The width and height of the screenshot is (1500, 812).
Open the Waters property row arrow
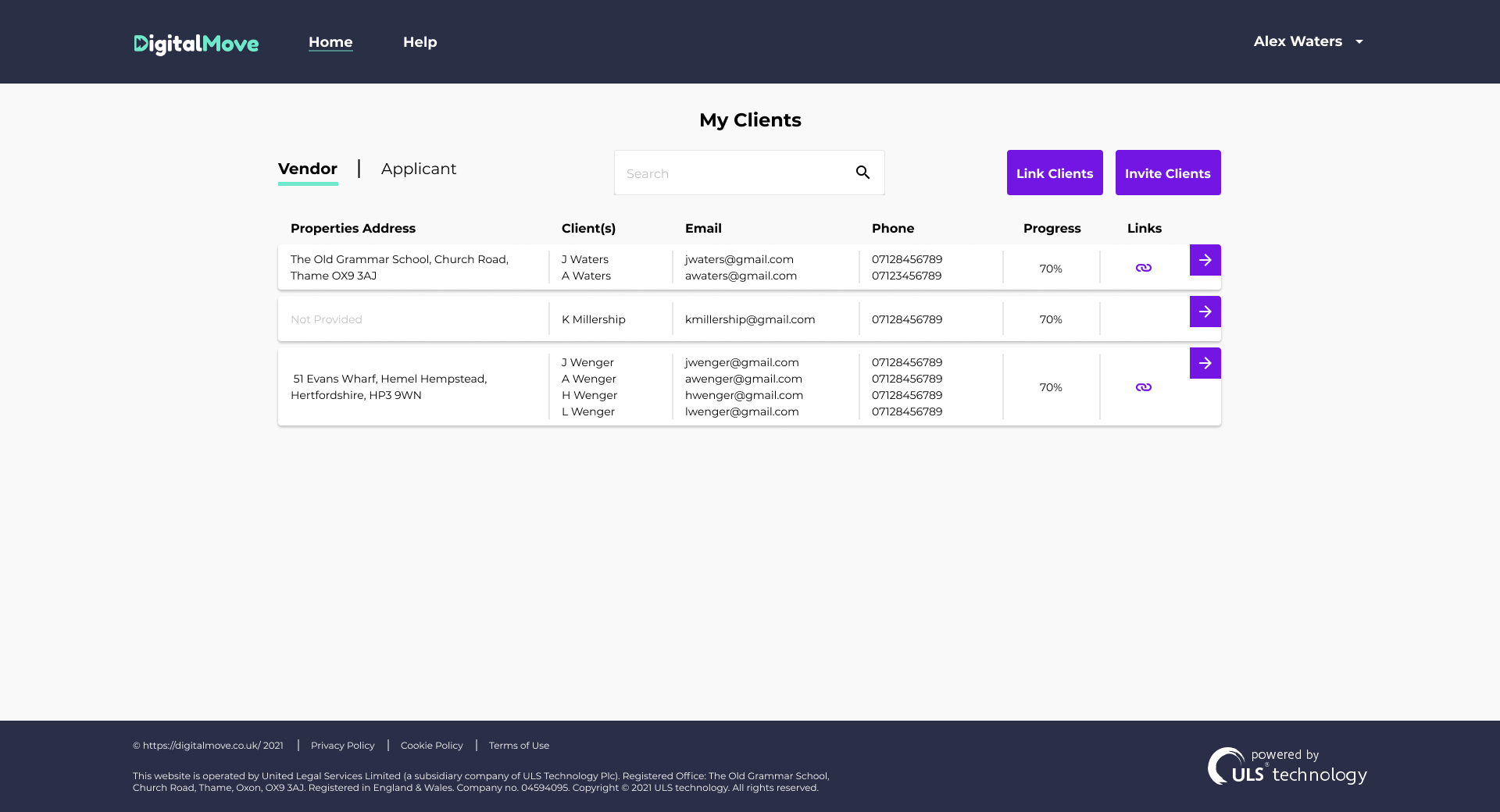click(x=1205, y=260)
